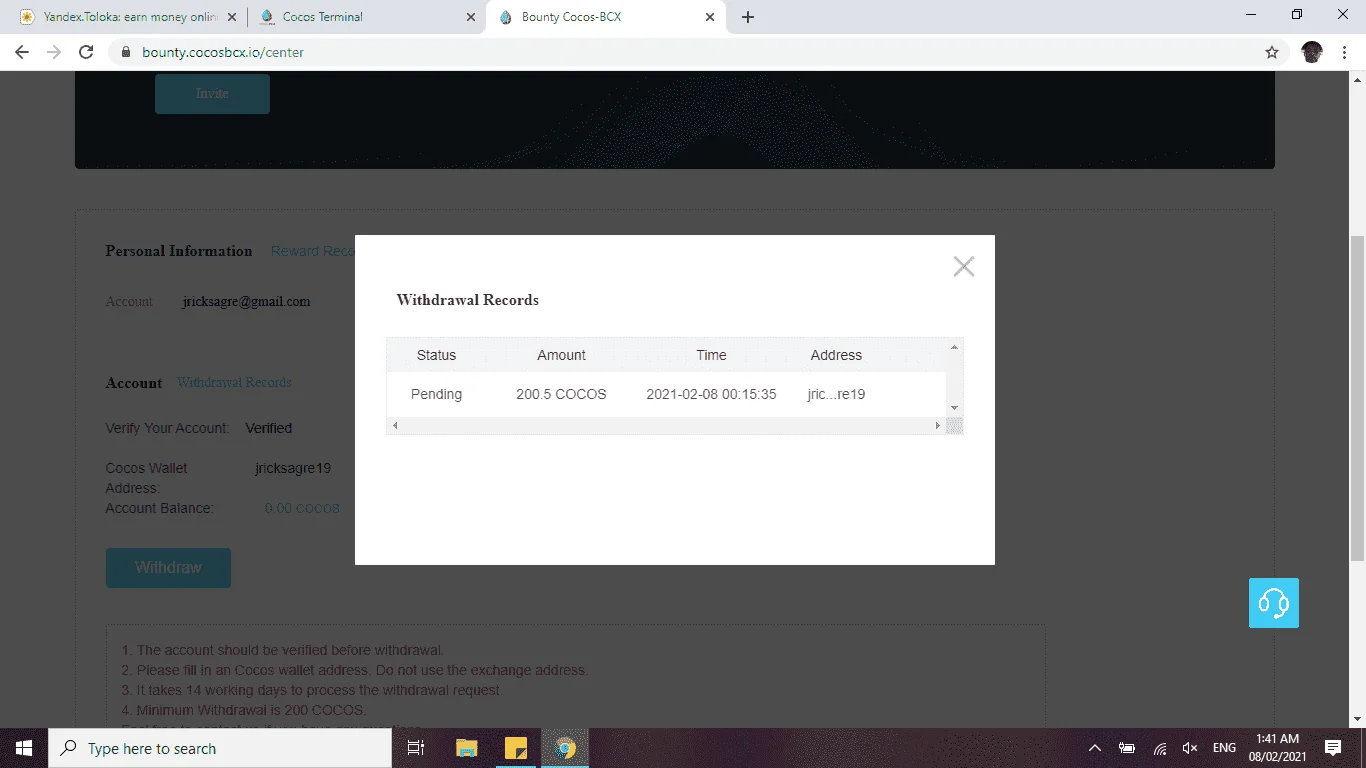Click the Withdraw button

168,568
